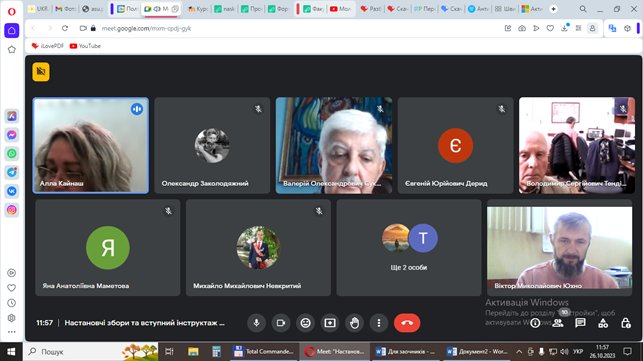Switch to the YouTube browser tab
The width and height of the screenshot is (643, 361).
[x=340, y=9]
